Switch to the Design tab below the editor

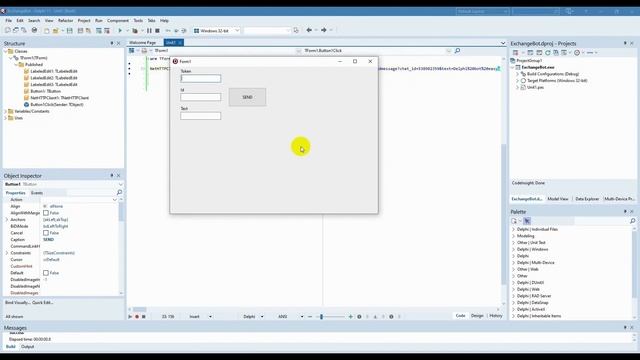point(477,316)
